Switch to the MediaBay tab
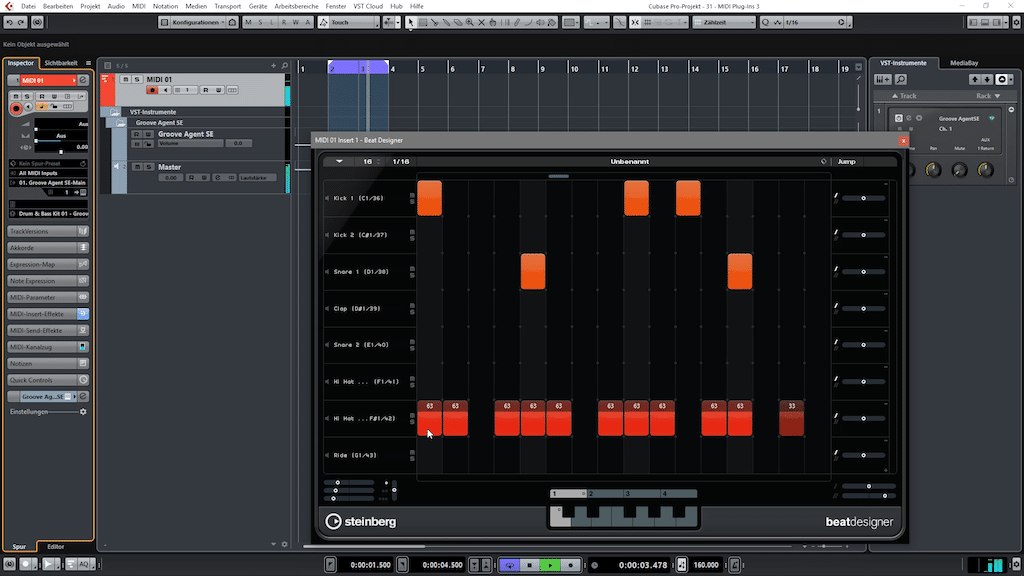The image size is (1024, 576). 964,63
